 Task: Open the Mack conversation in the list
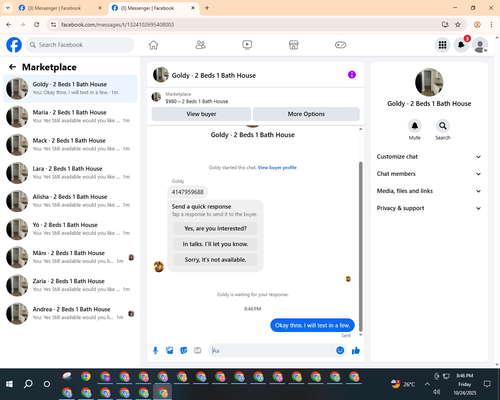[70, 145]
